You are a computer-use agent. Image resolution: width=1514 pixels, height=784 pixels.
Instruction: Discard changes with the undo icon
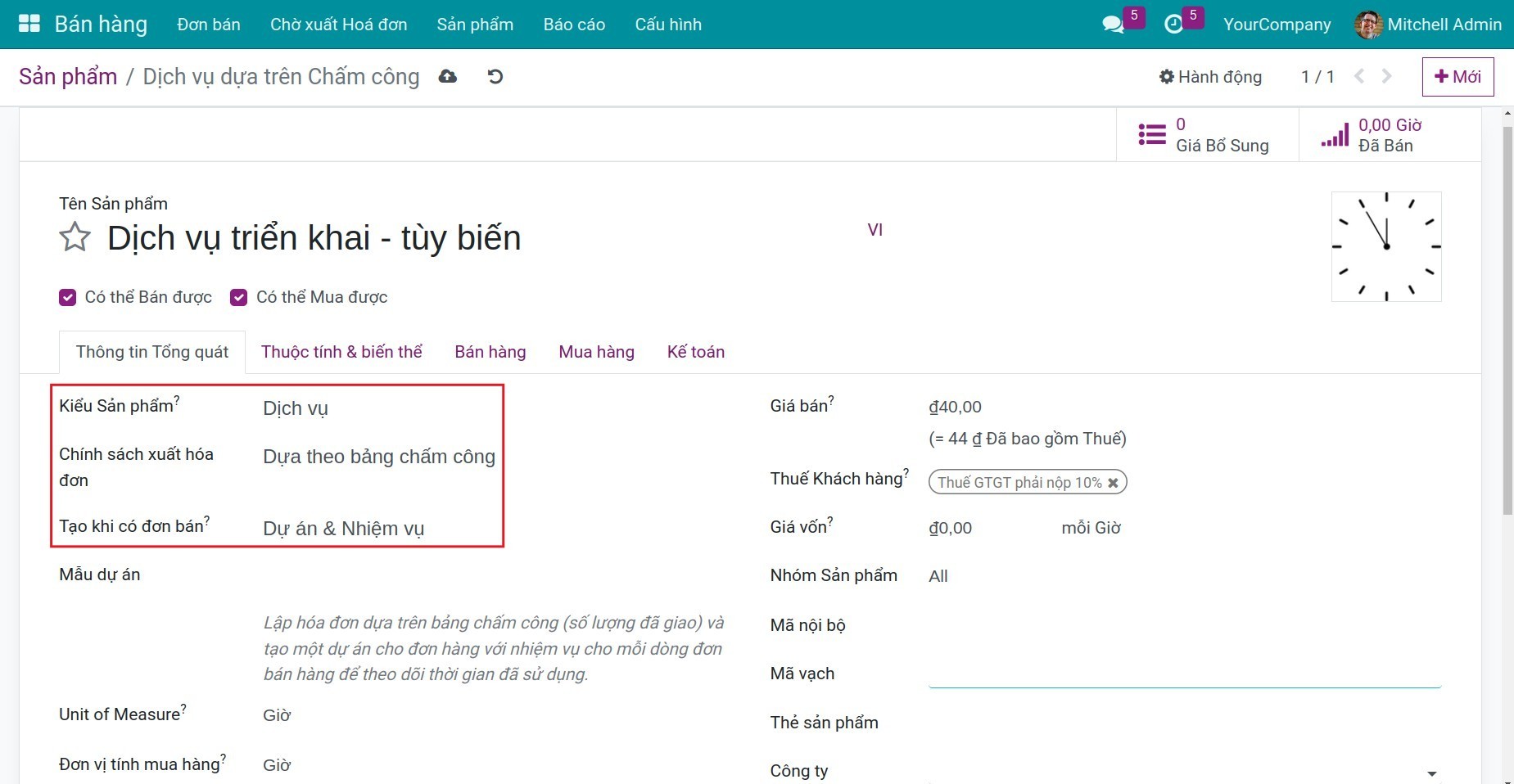click(x=495, y=77)
